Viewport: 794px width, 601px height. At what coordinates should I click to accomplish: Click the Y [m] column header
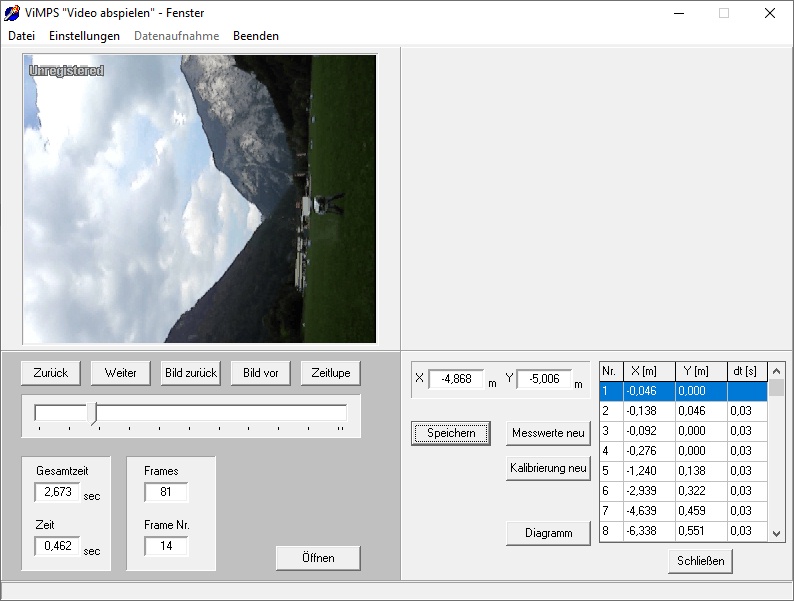701,371
